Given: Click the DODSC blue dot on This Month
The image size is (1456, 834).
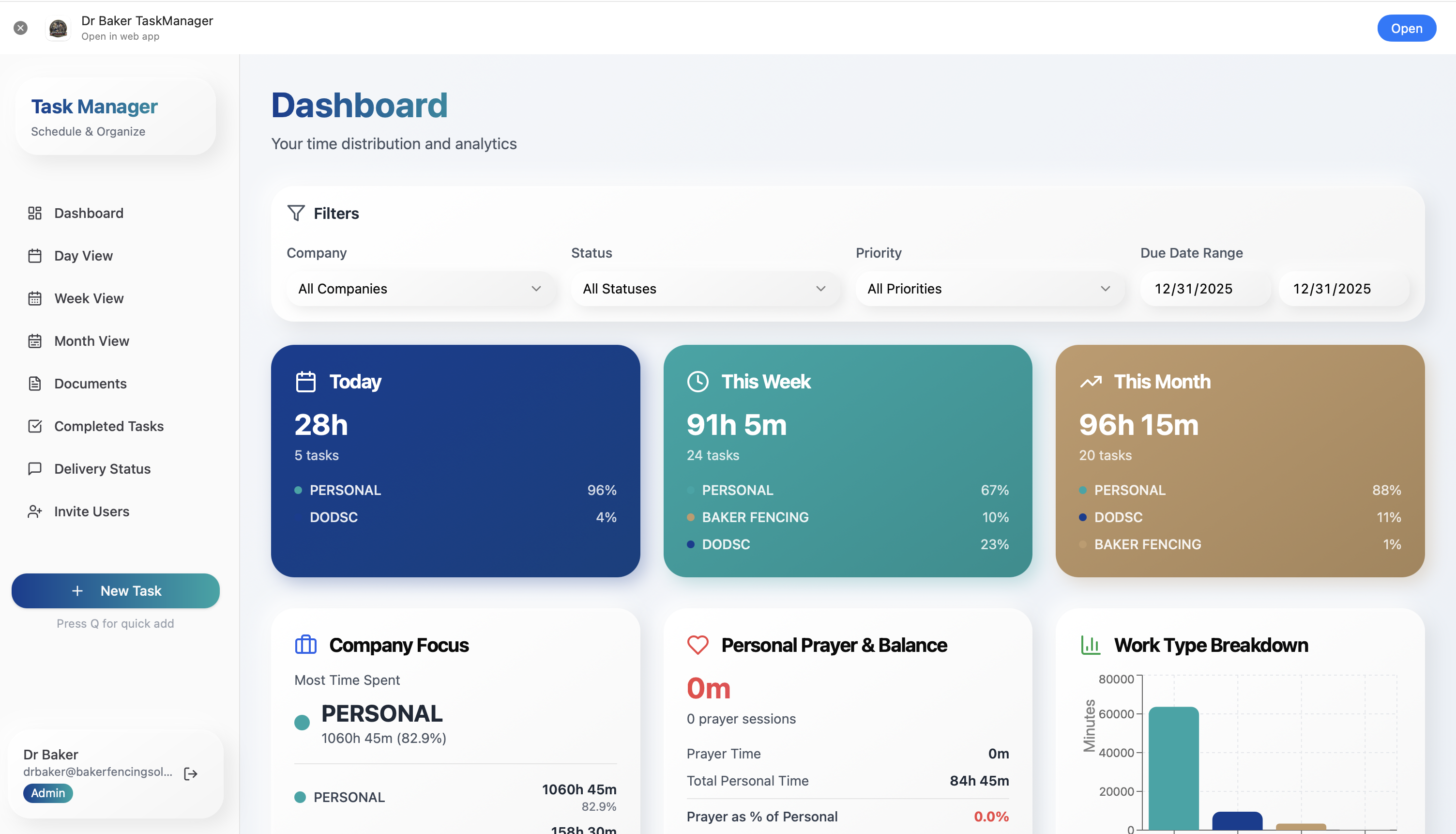Looking at the screenshot, I should 1083,517.
